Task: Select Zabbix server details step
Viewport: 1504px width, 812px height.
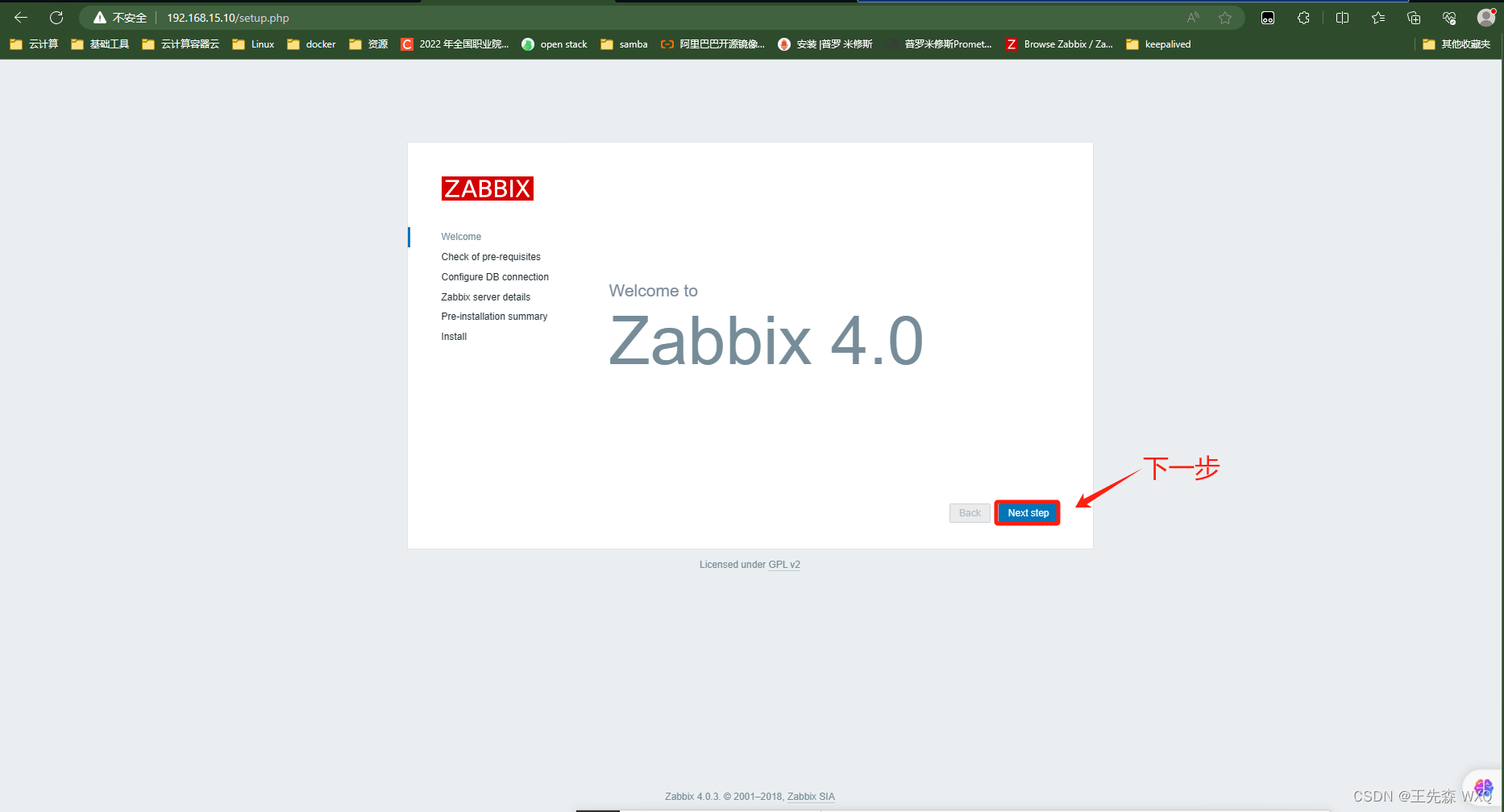Action: [x=485, y=297]
